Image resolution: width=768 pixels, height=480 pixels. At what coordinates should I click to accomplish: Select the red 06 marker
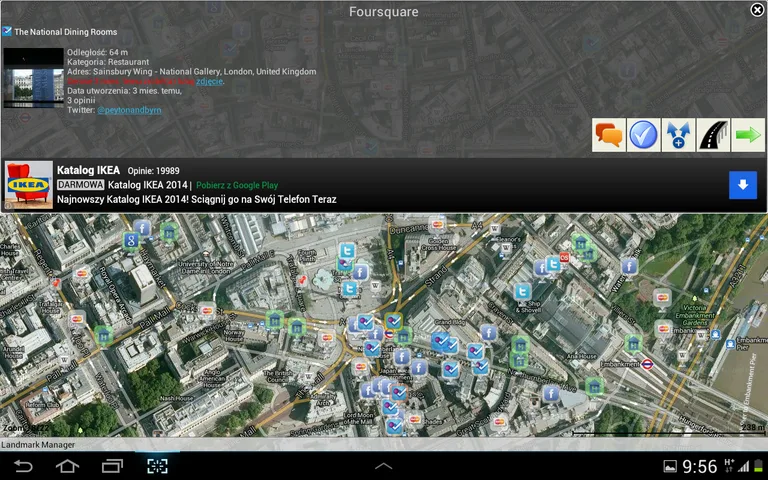coord(564,258)
